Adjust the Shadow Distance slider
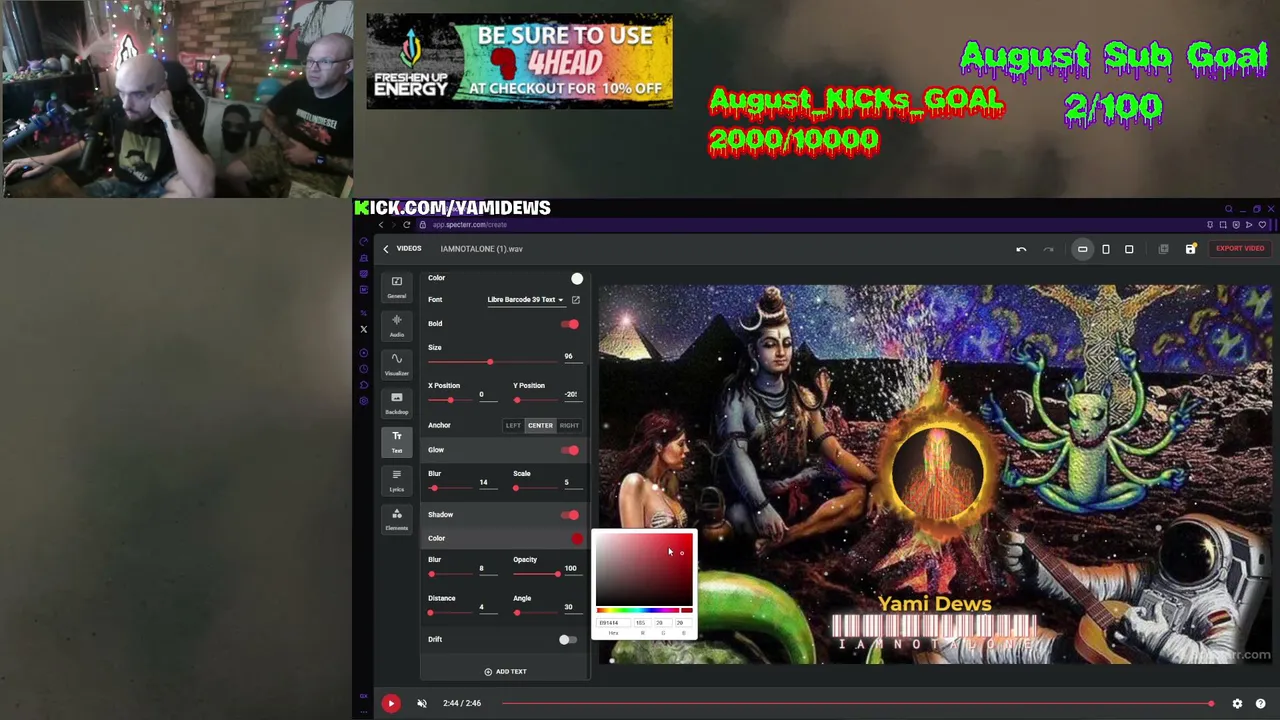The width and height of the screenshot is (1280, 720). tap(450, 613)
